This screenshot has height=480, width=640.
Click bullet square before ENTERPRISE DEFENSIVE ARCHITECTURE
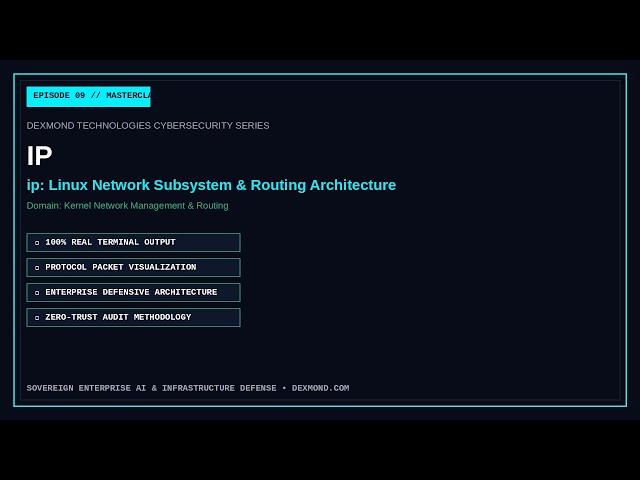pos(37,293)
